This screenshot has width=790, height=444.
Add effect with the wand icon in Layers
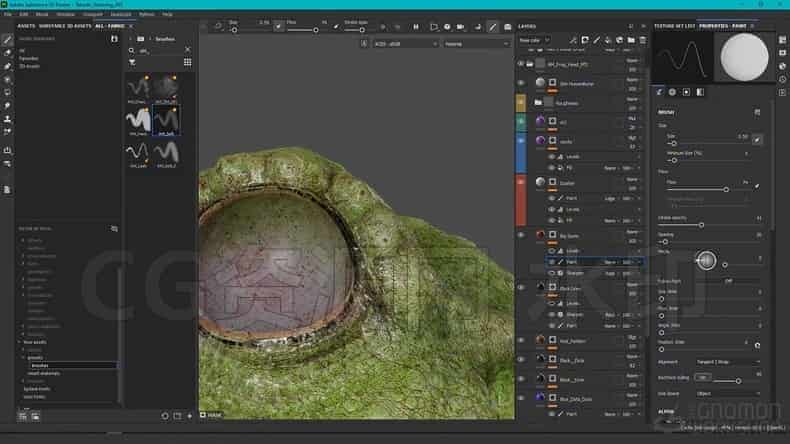click(x=573, y=40)
